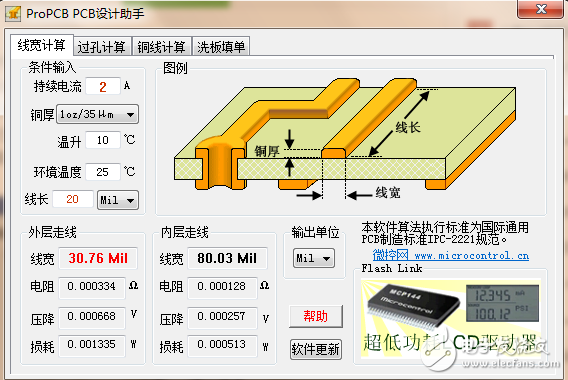The width and height of the screenshot is (568, 380).
Task: Click the 环境温度 input field
Action: click(103, 172)
